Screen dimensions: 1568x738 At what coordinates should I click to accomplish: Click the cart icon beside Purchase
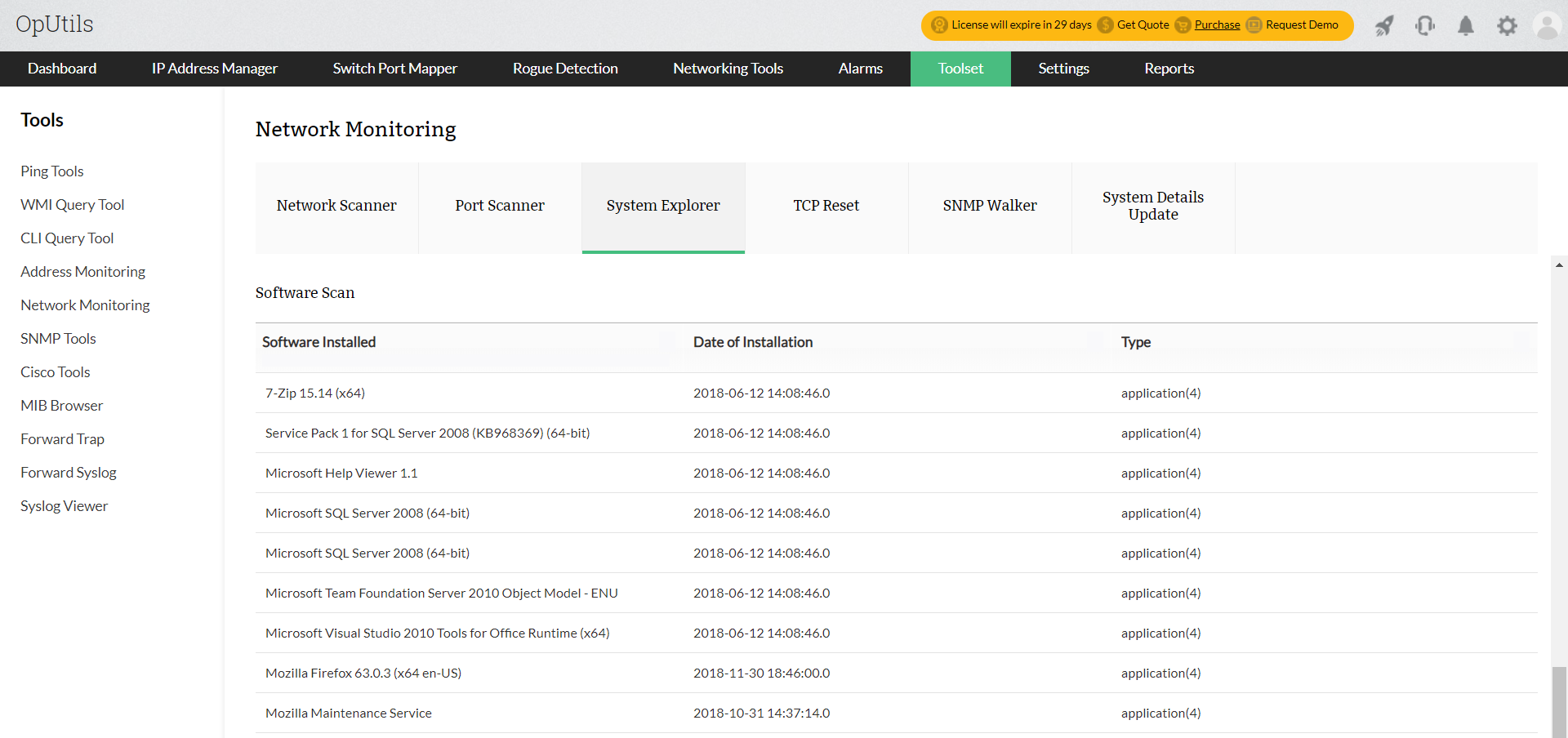tap(1183, 25)
